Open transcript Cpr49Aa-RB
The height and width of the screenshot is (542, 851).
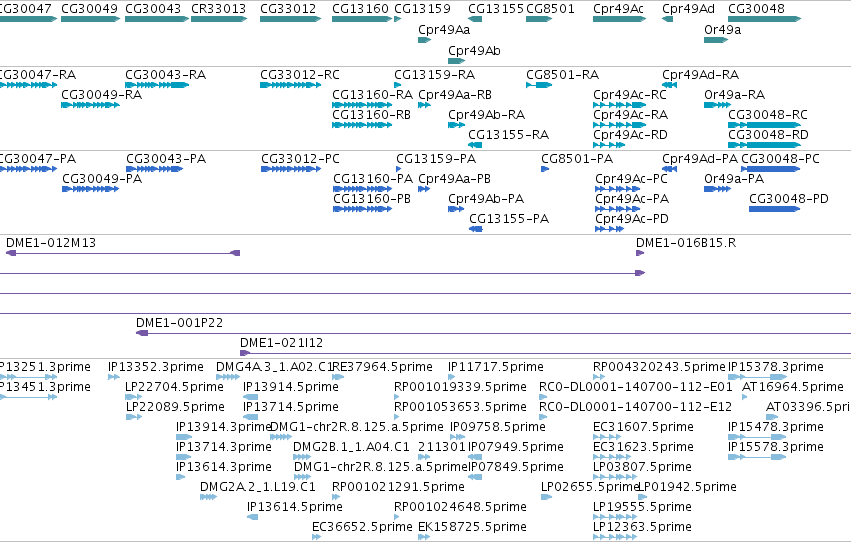pos(424,105)
